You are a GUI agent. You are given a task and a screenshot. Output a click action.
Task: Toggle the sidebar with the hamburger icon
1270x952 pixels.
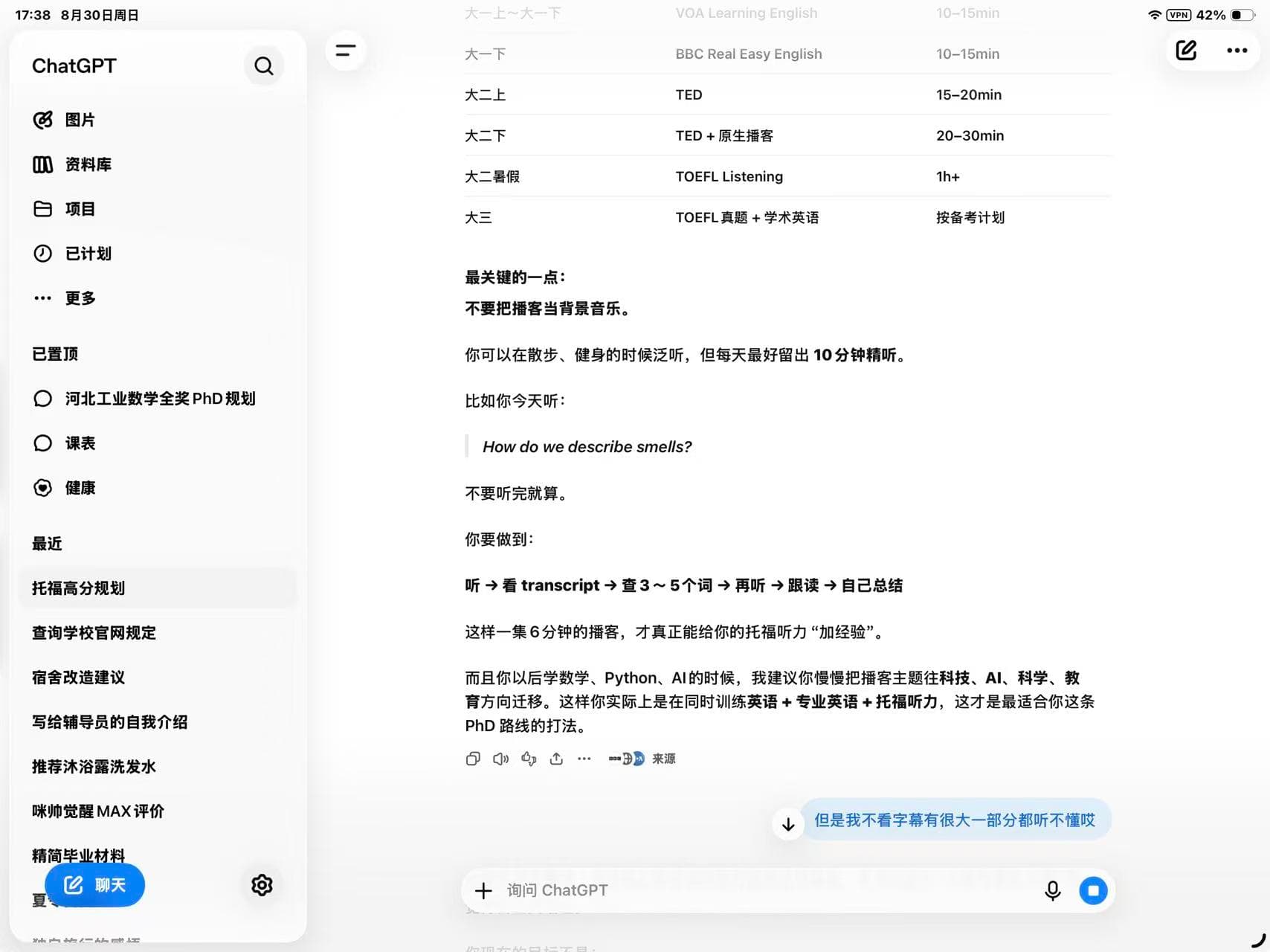click(x=346, y=51)
